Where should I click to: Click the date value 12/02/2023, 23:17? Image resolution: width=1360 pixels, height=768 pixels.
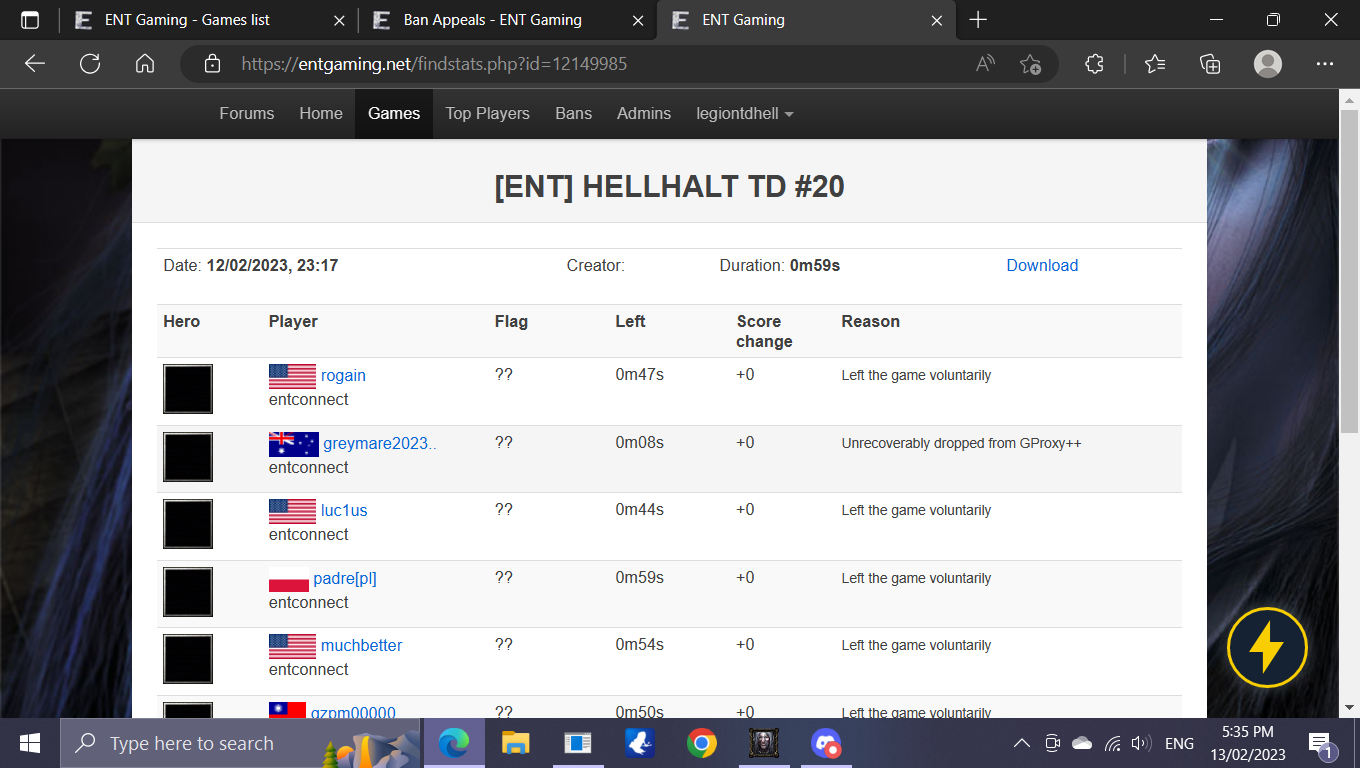click(272, 265)
